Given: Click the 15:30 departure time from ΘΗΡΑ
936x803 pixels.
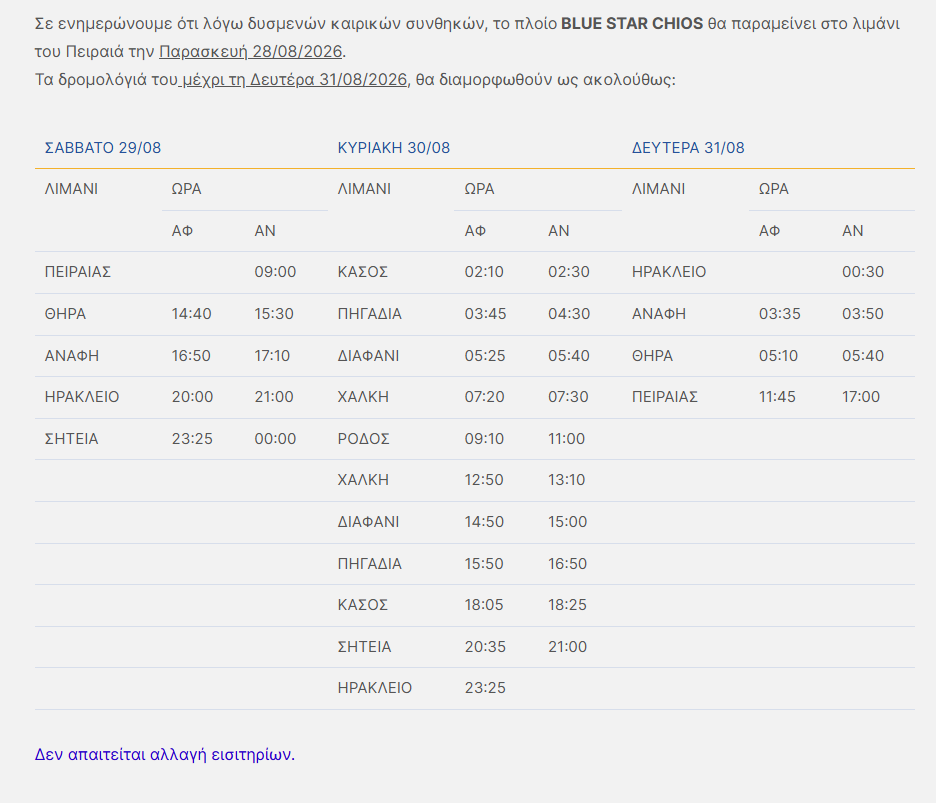Looking at the screenshot, I should [274, 314].
